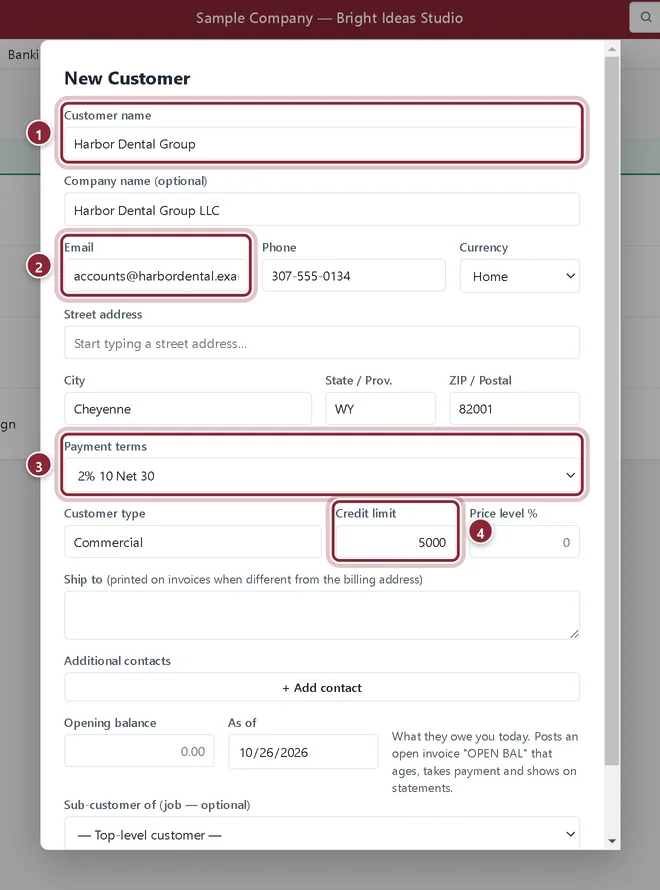Open the Payment terms dropdown
This screenshot has height=890, width=660.
point(322,476)
